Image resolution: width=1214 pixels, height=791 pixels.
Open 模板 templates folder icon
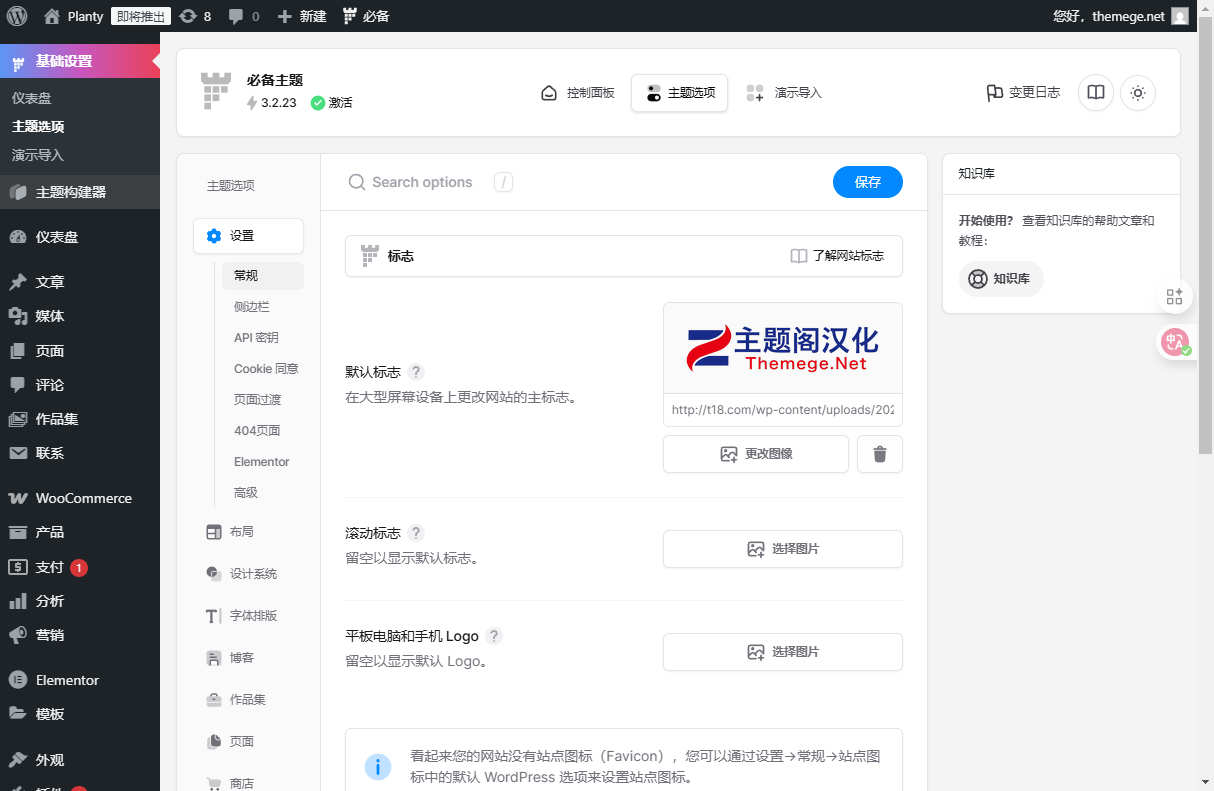[18, 714]
